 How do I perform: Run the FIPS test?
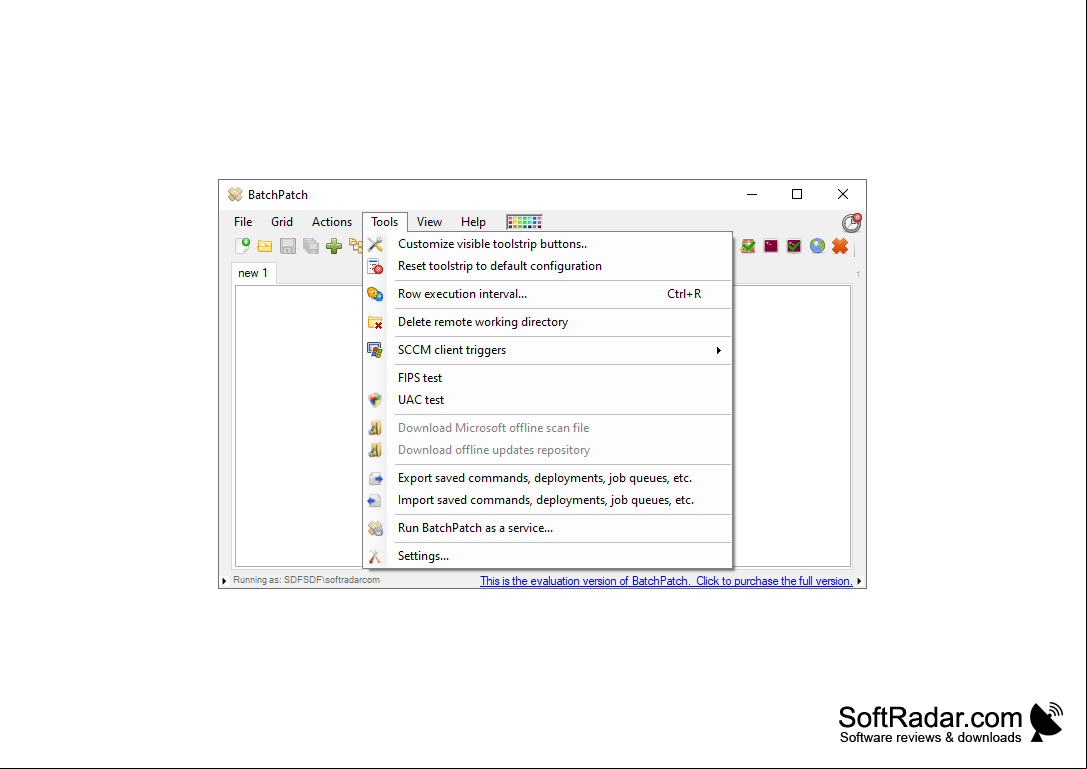(548, 378)
